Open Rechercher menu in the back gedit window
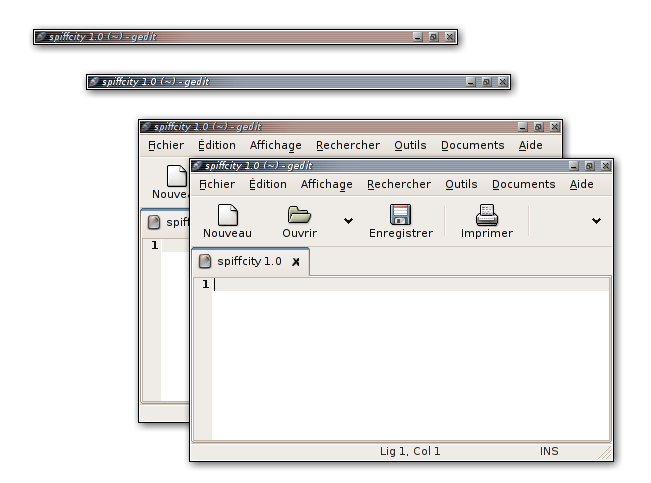This screenshot has width=651, height=483. [x=348, y=145]
